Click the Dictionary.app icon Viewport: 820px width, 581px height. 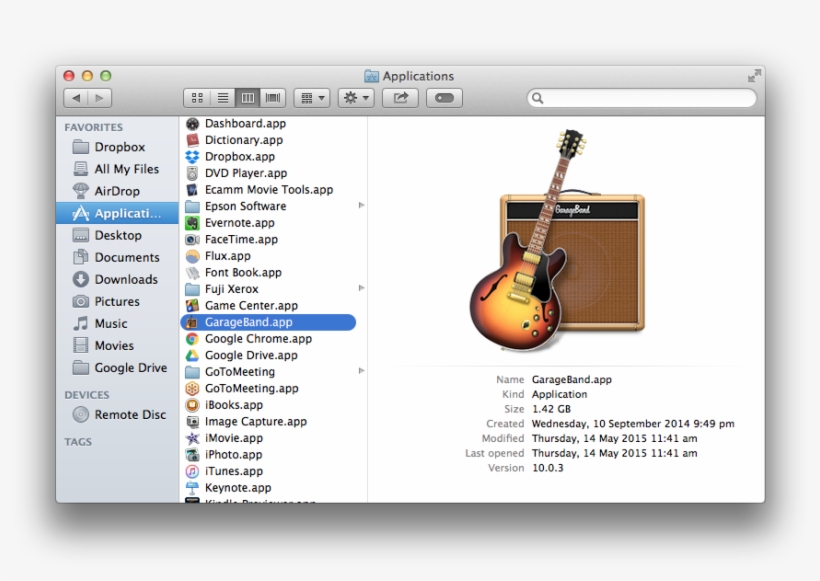click(192, 140)
